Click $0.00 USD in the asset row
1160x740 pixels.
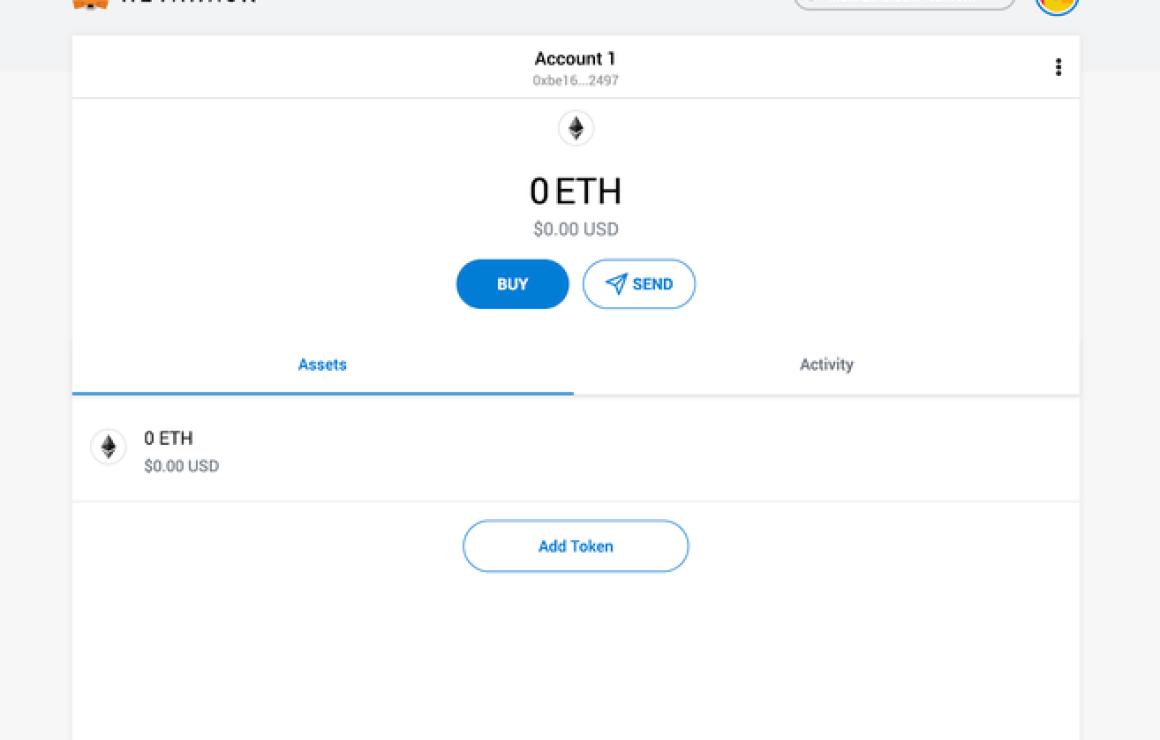[x=181, y=466]
